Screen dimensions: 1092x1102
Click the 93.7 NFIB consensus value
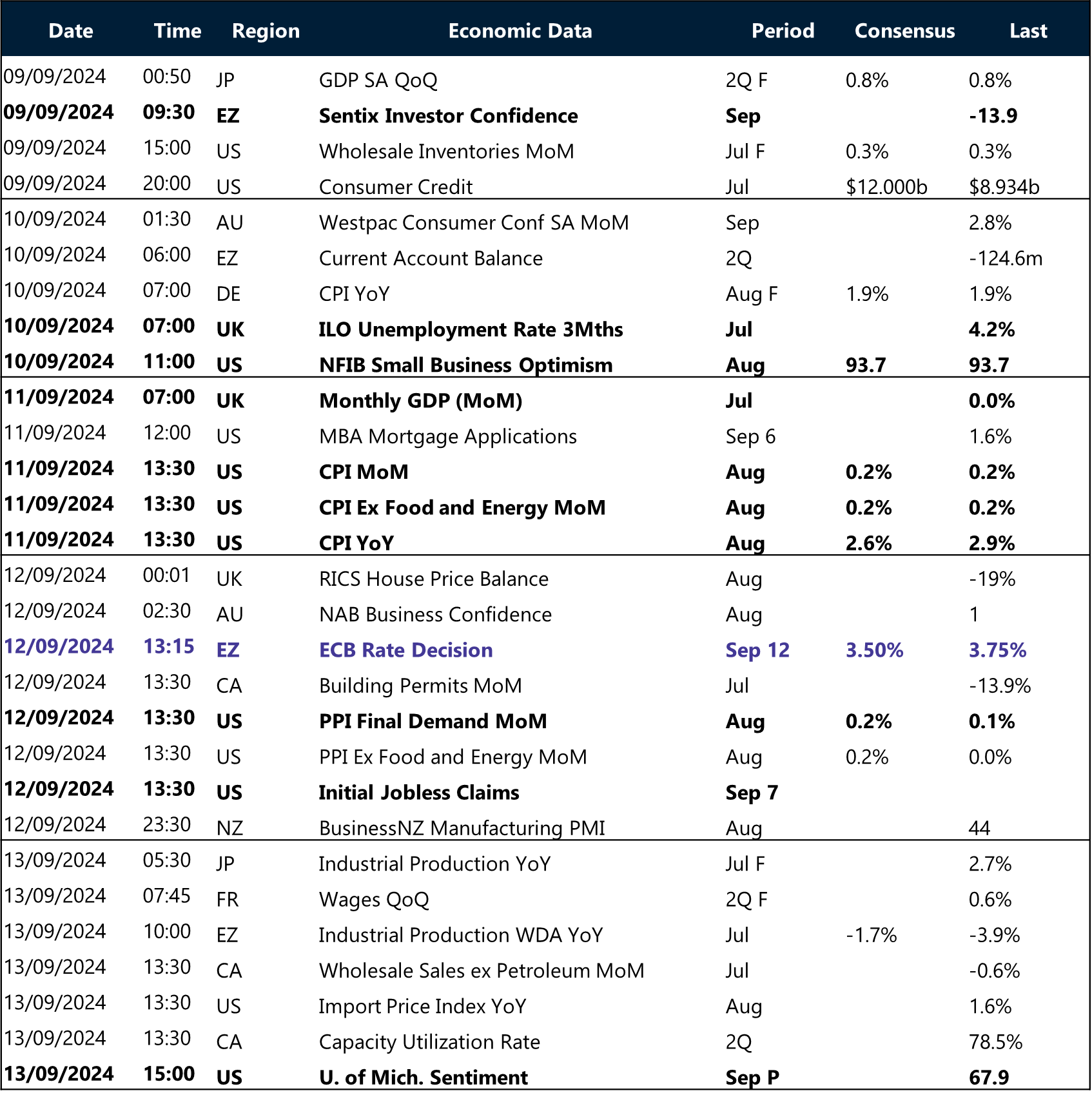[866, 365]
